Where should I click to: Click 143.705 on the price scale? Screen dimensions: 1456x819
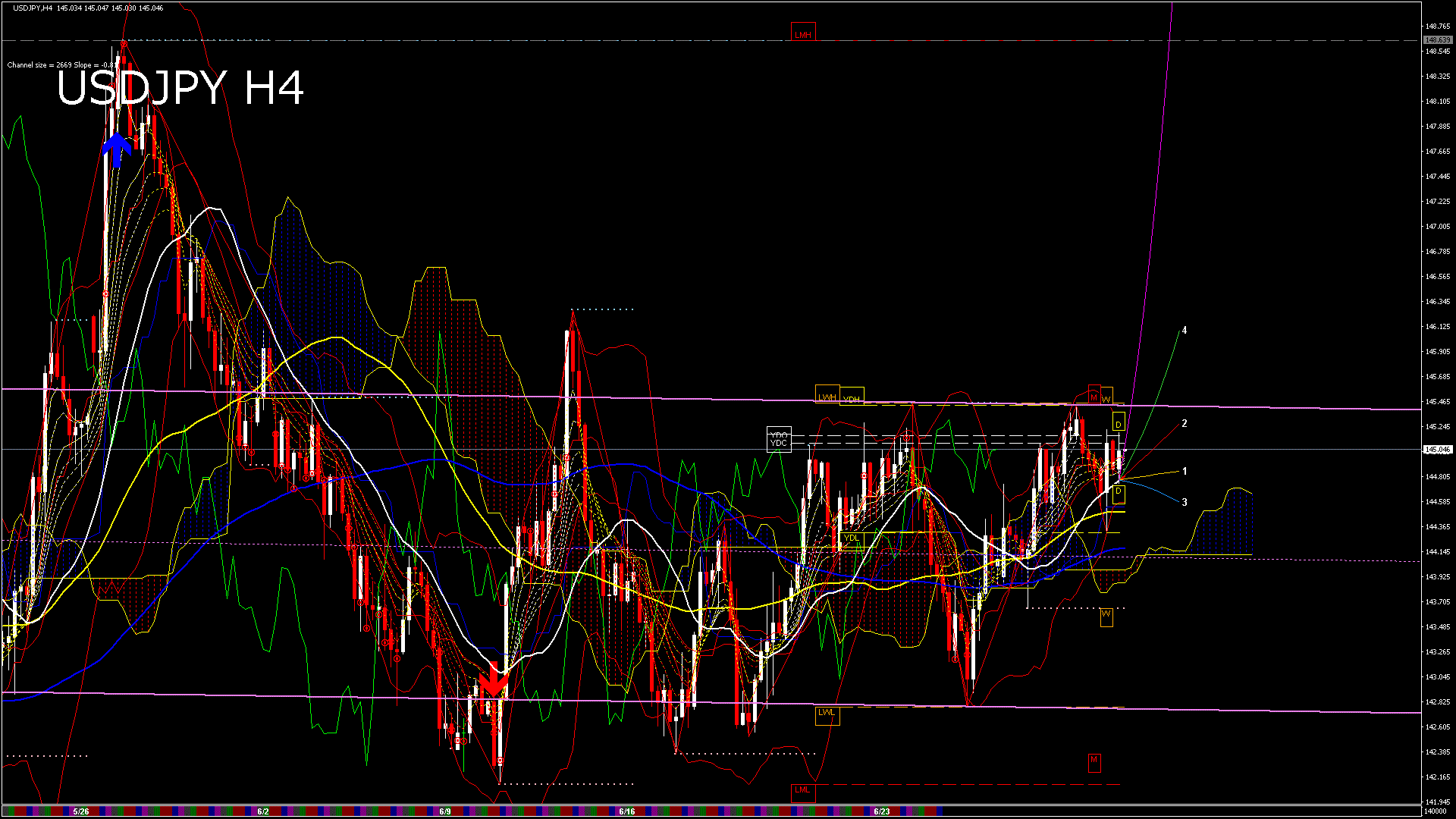[x=1438, y=602]
